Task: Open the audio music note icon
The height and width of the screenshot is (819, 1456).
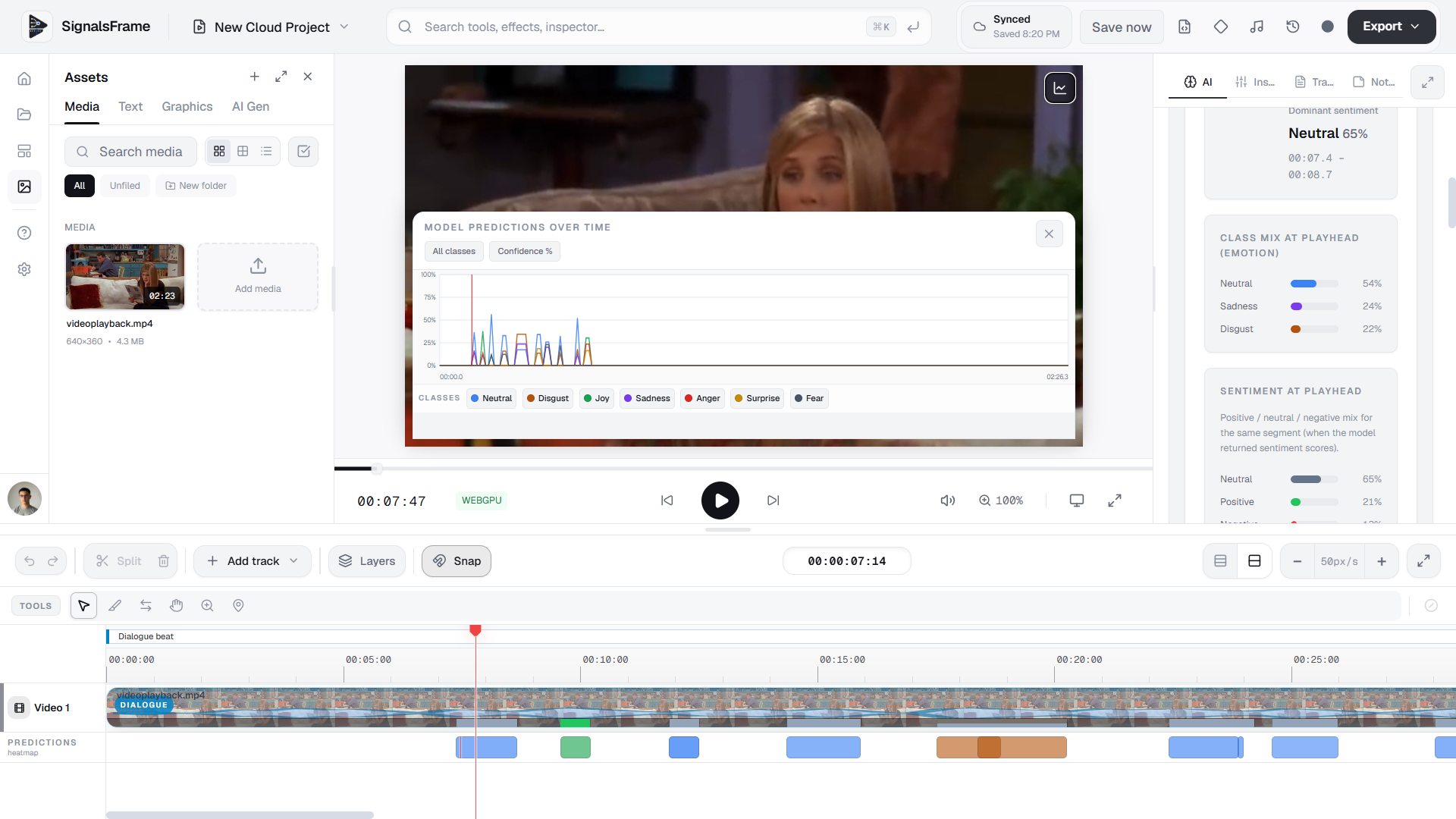Action: pyautogui.click(x=1257, y=27)
